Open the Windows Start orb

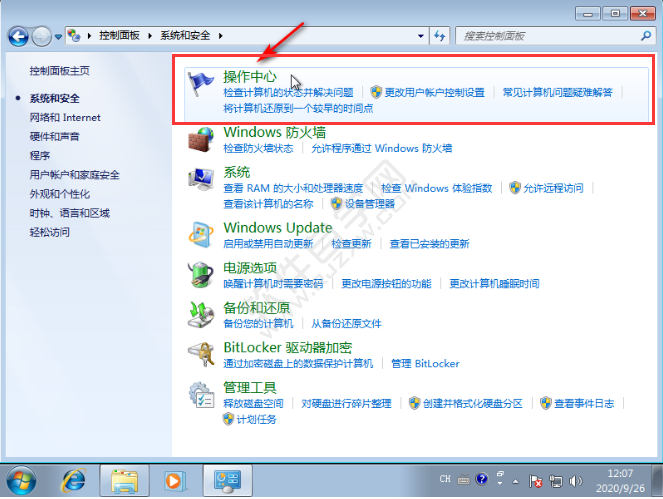click(x=21, y=481)
